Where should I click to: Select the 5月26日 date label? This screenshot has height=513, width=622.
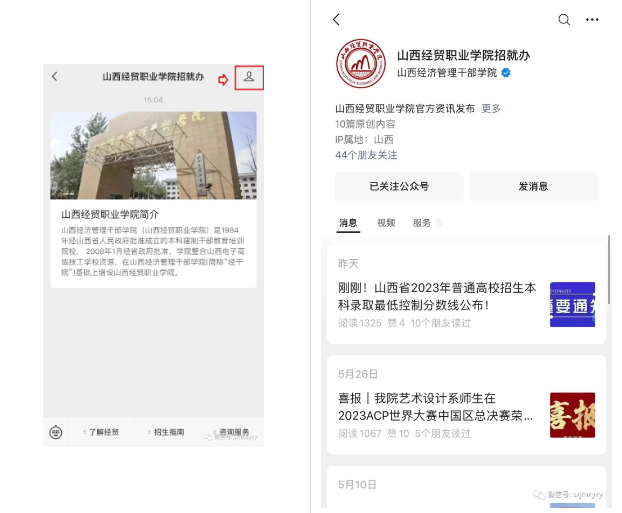358,374
